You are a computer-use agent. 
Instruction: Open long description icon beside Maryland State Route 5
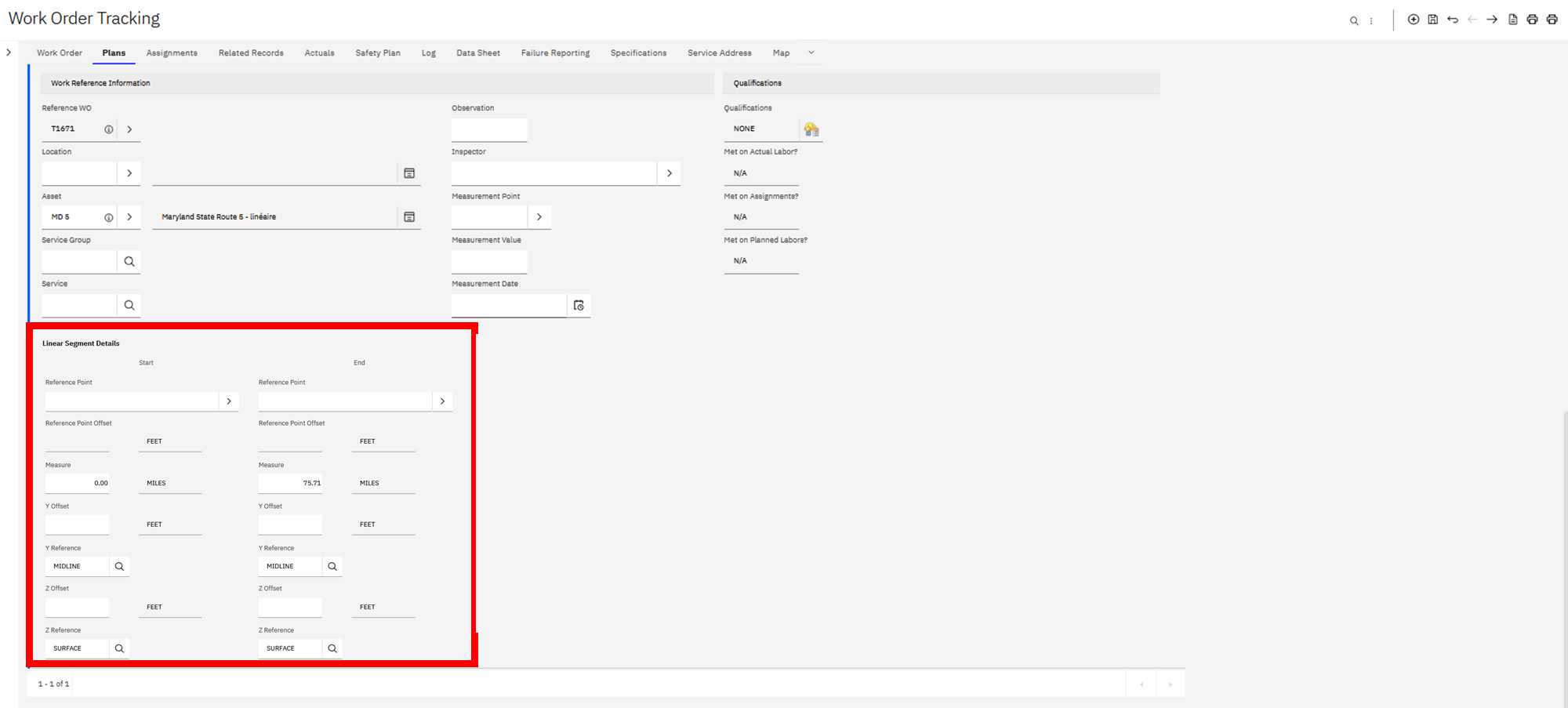pos(409,217)
